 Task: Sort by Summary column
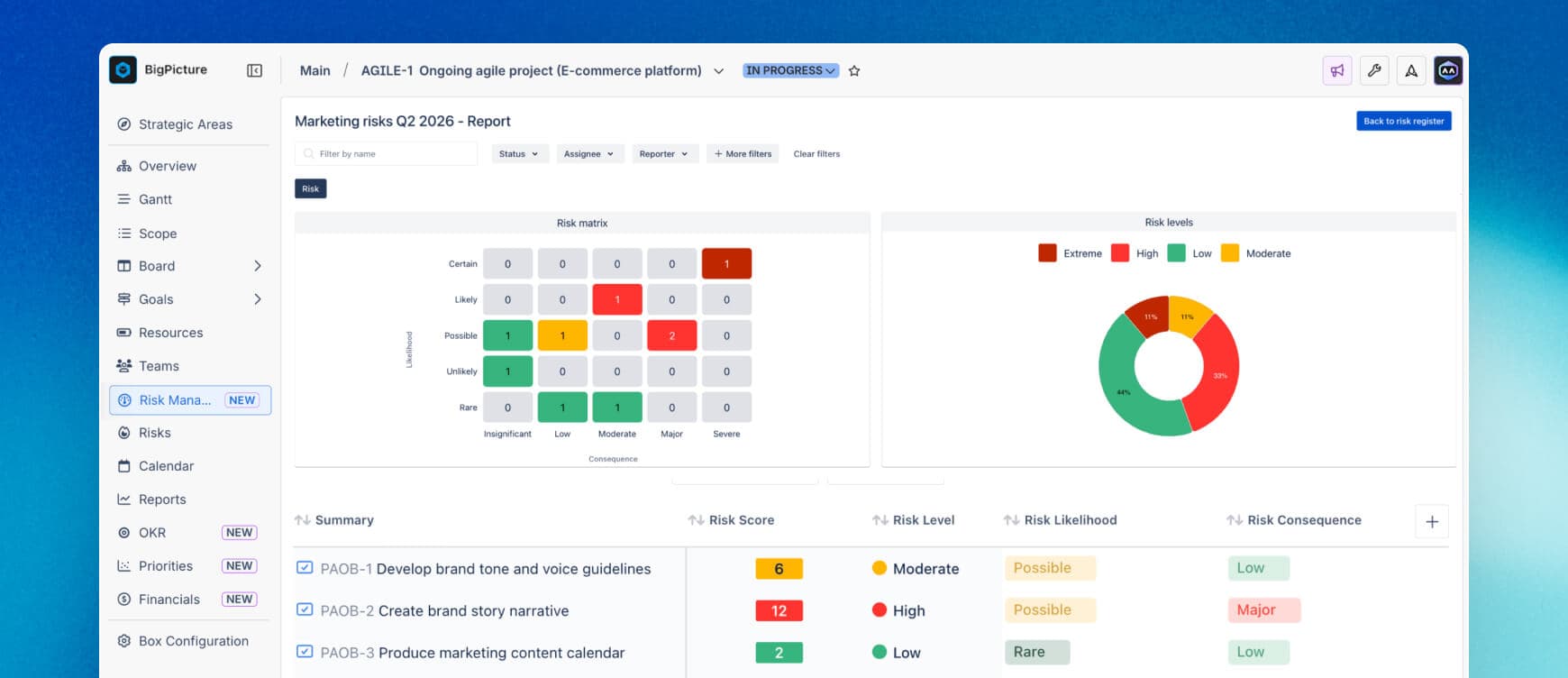pos(334,520)
